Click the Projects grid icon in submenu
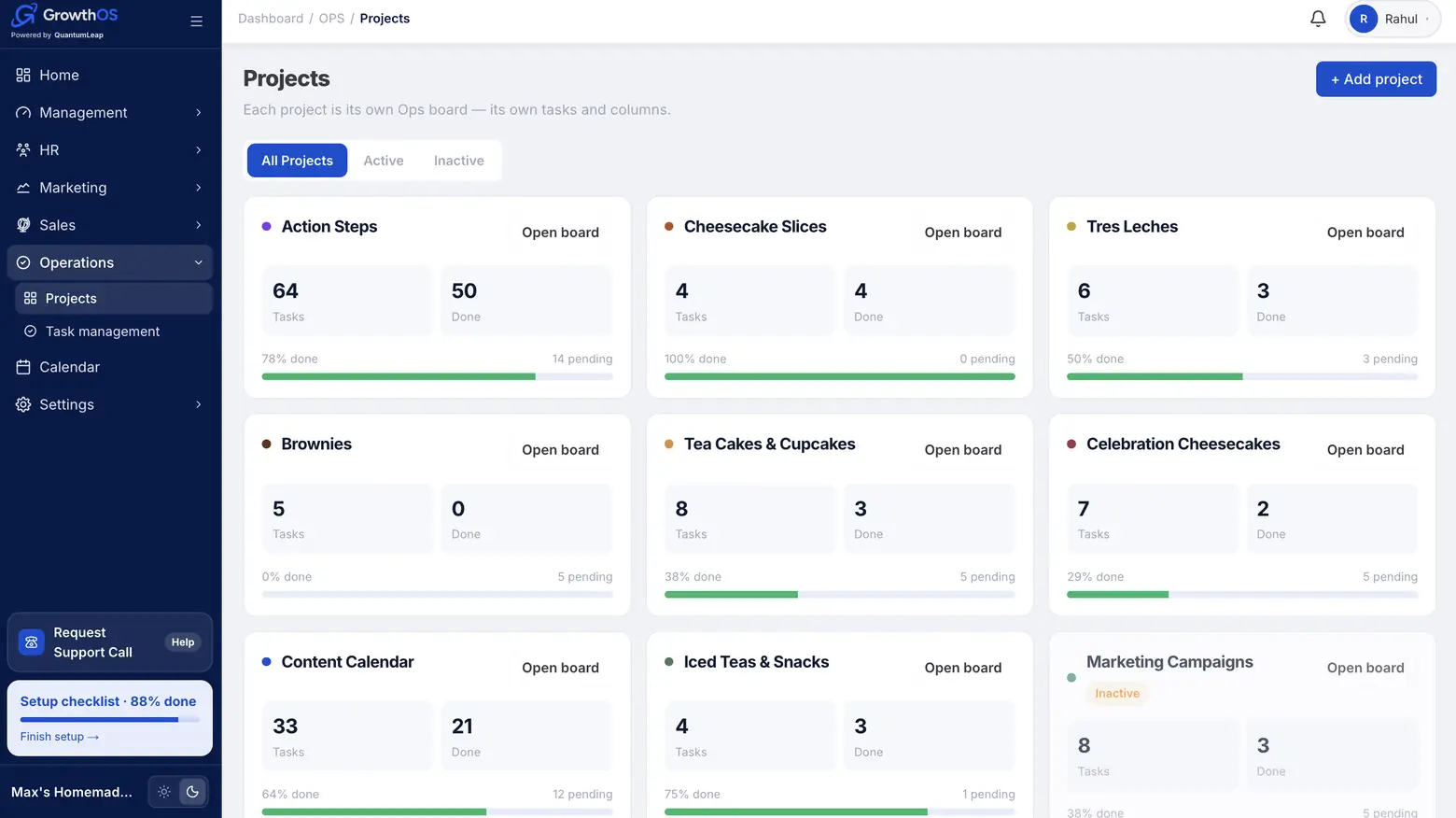 [31, 298]
